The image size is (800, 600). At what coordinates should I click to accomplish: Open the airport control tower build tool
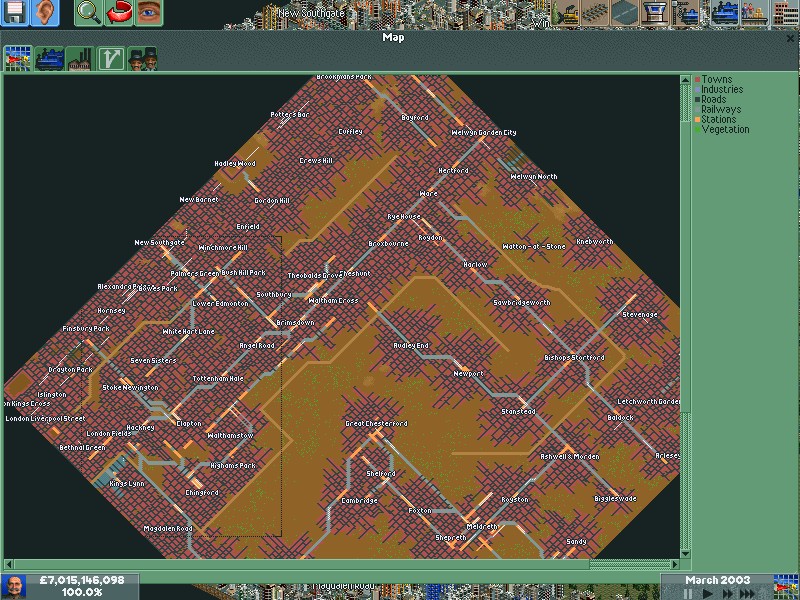tap(654, 13)
